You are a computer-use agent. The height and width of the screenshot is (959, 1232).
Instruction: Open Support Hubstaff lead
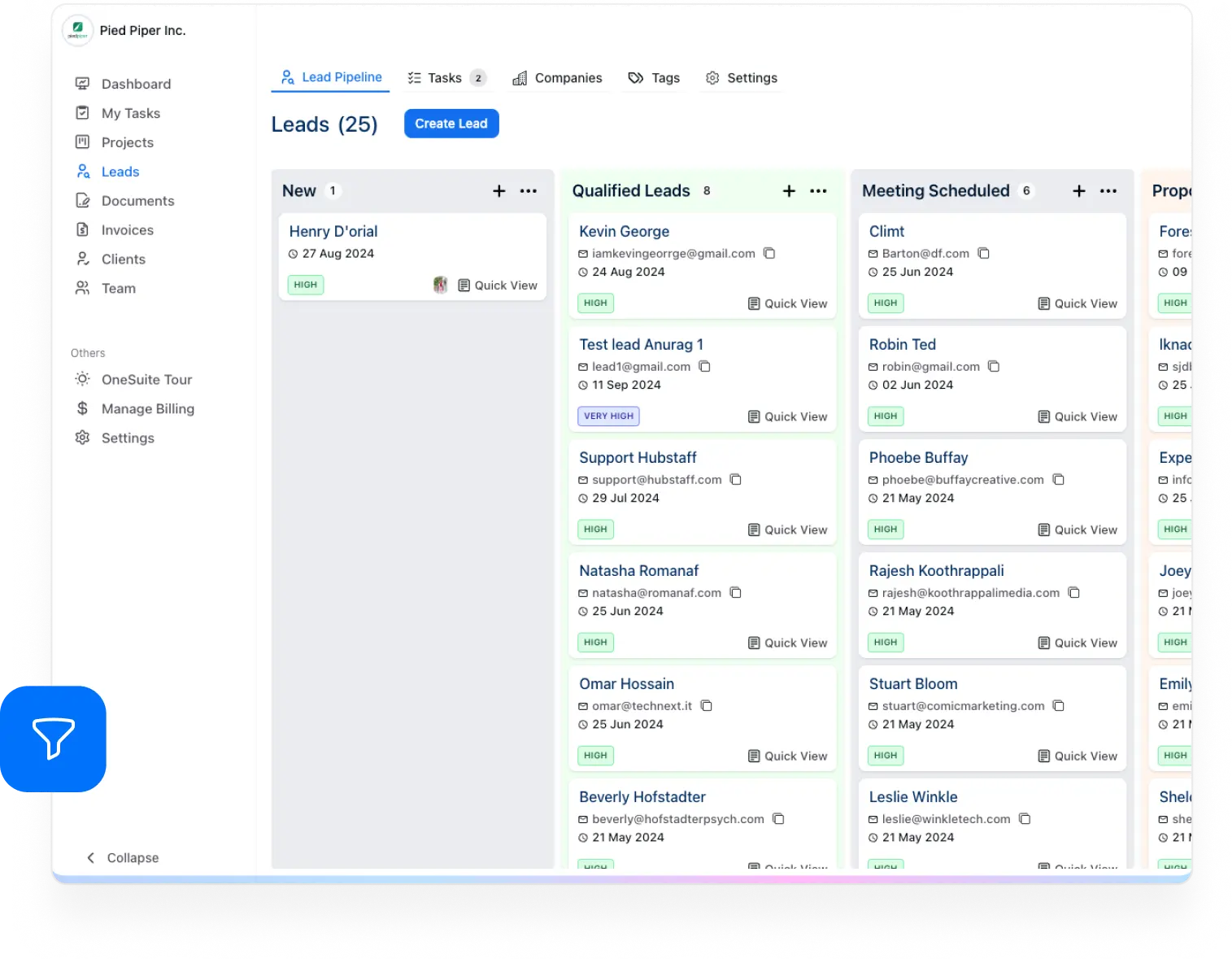[638, 458]
